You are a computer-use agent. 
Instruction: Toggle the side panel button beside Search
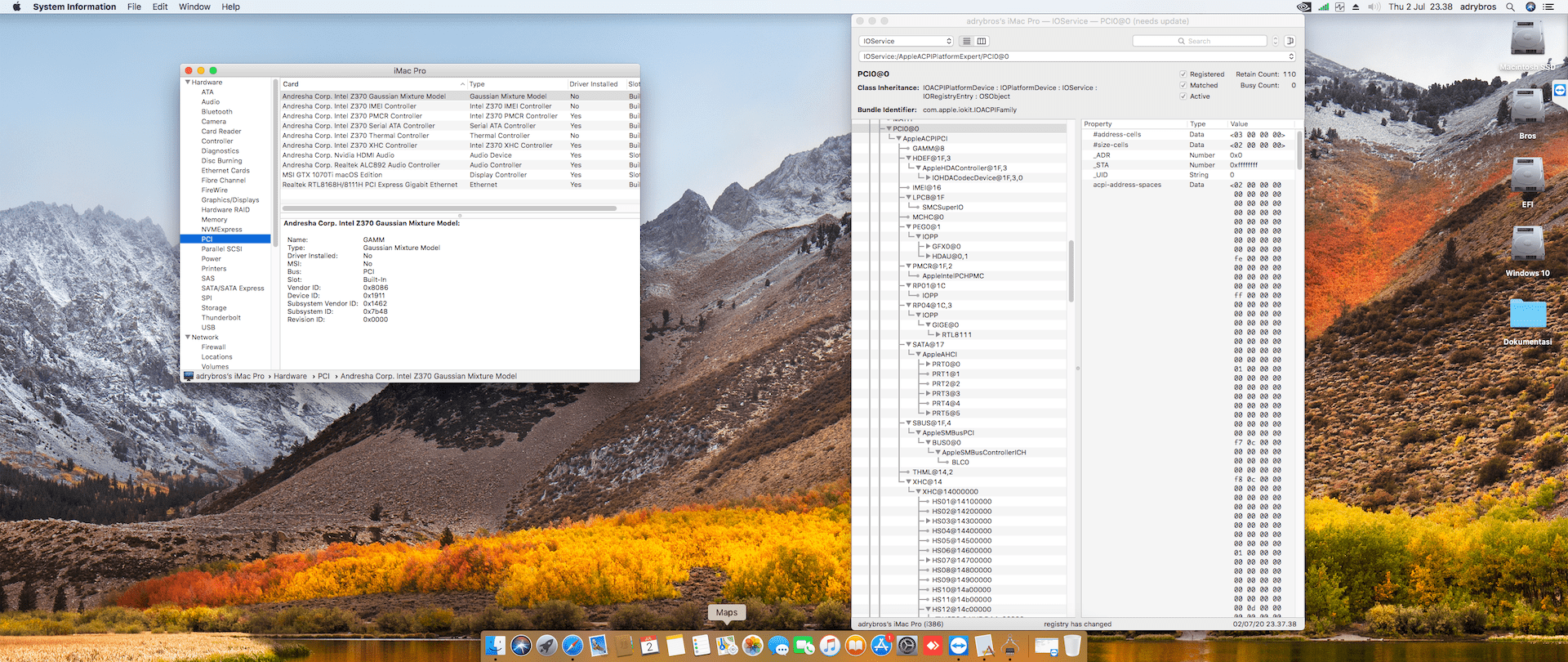(x=1290, y=41)
